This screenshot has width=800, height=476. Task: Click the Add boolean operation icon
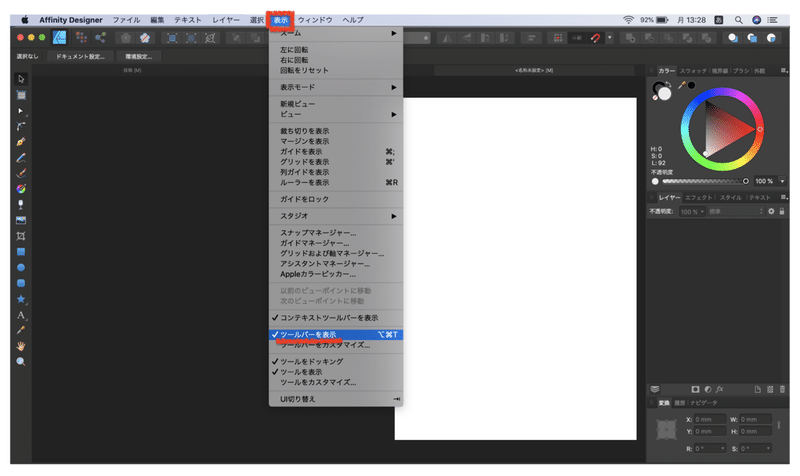(631, 38)
